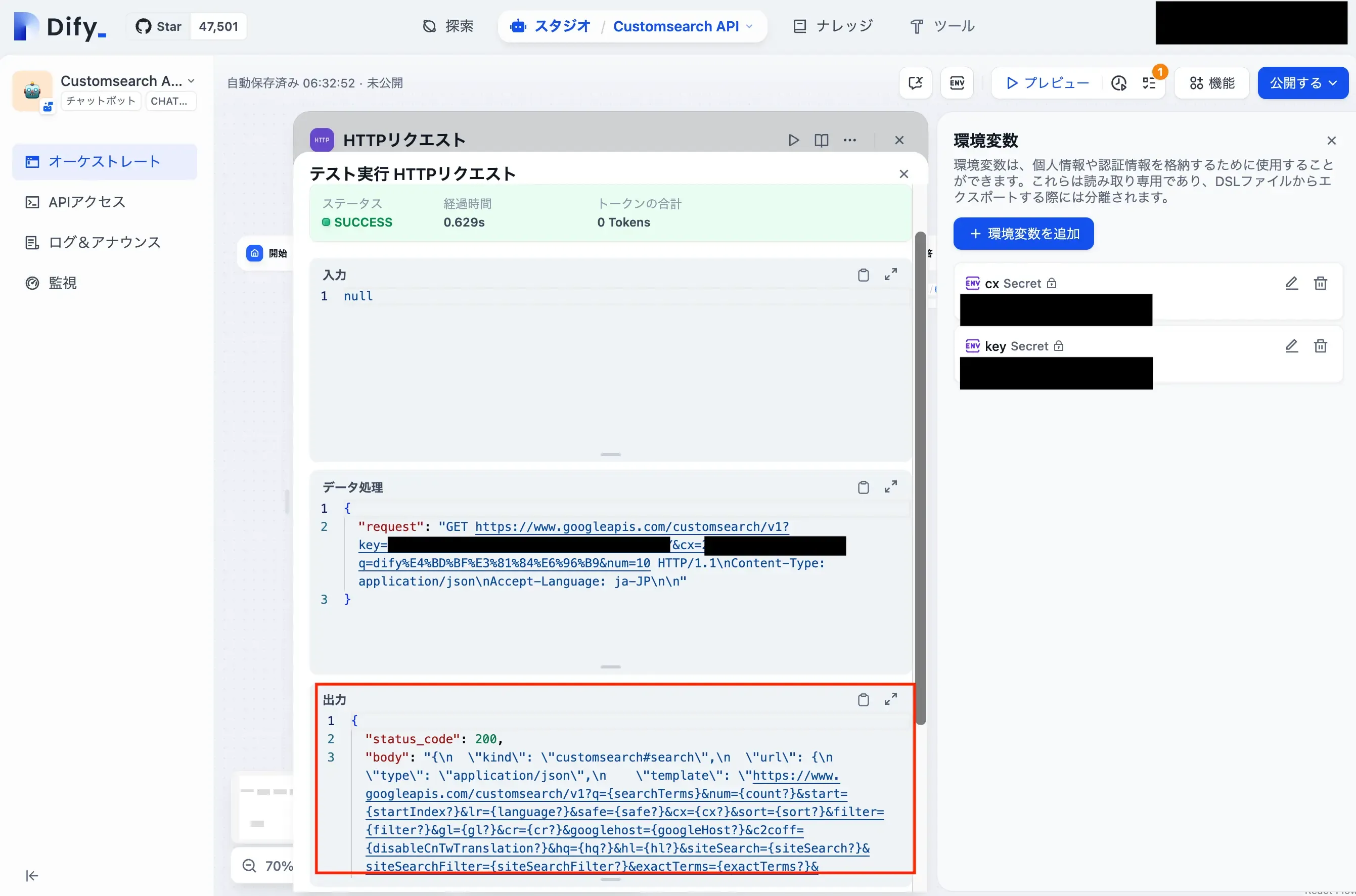Open the run history clock icon

click(1119, 83)
